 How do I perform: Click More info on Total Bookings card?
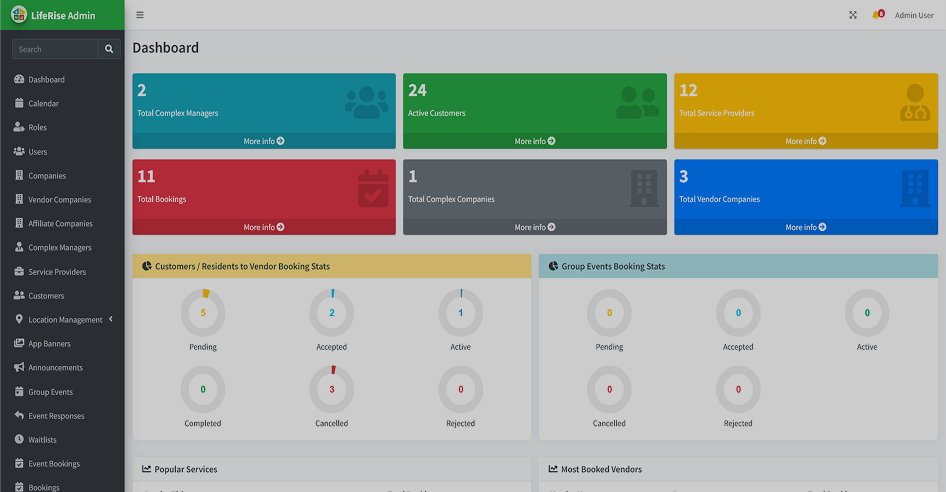pyautogui.click(x=264, y=227)
